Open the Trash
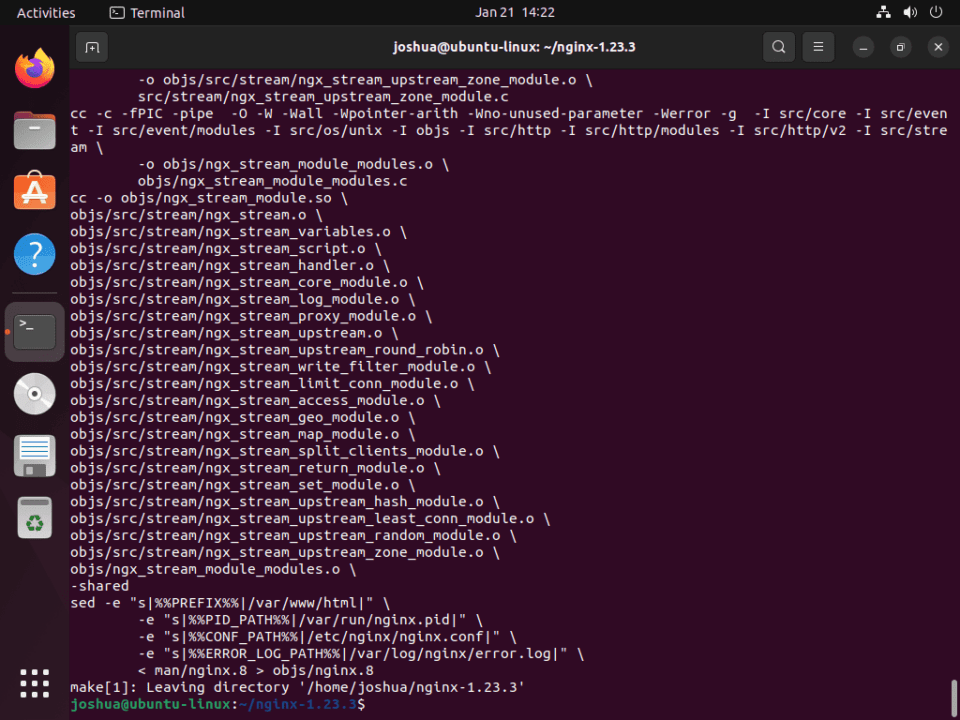 pyautogui.click(x=35, y=518)
